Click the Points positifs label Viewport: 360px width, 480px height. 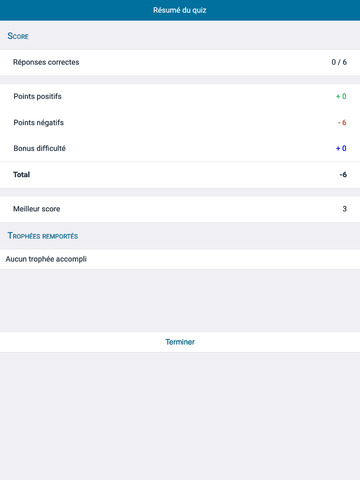tap(37, 96)
